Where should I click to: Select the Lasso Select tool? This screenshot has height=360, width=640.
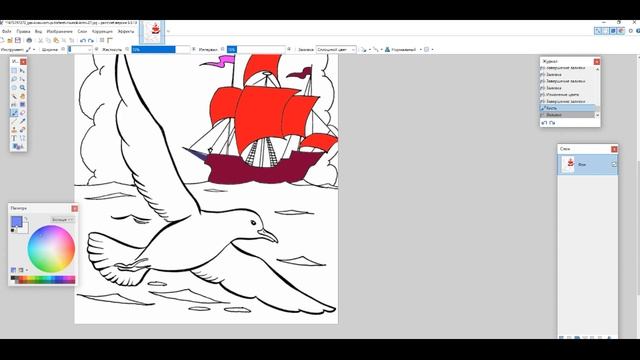14,79
